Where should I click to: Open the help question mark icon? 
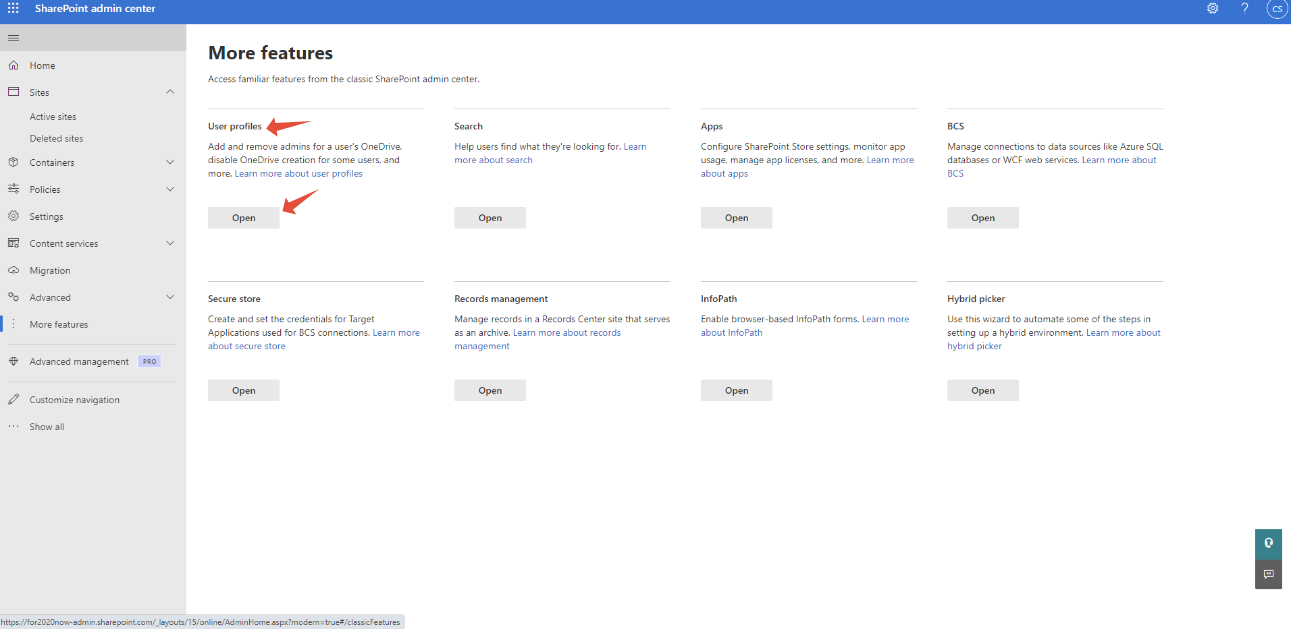coord(1245,8)
